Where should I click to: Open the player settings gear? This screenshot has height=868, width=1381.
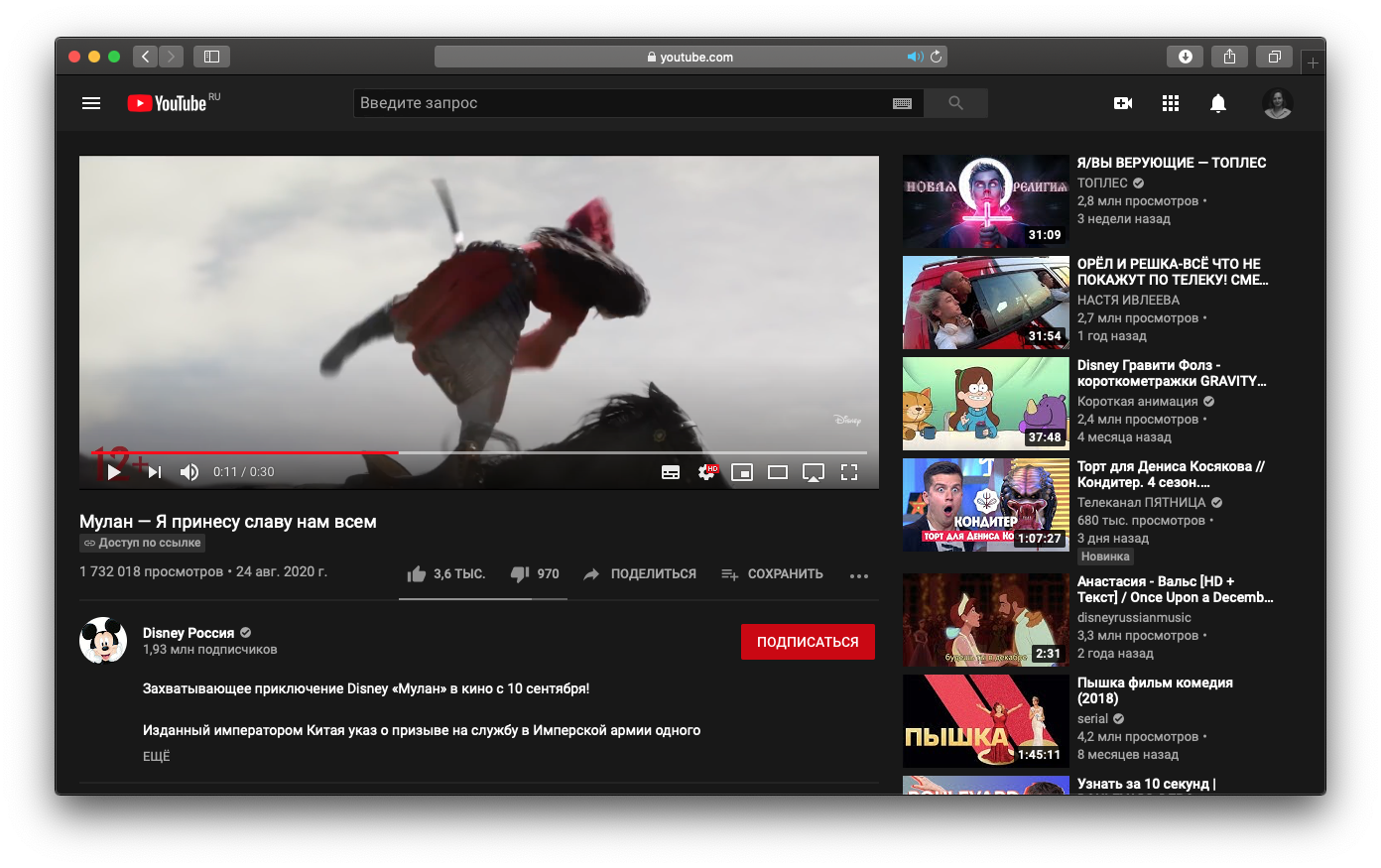coord(706,472)
